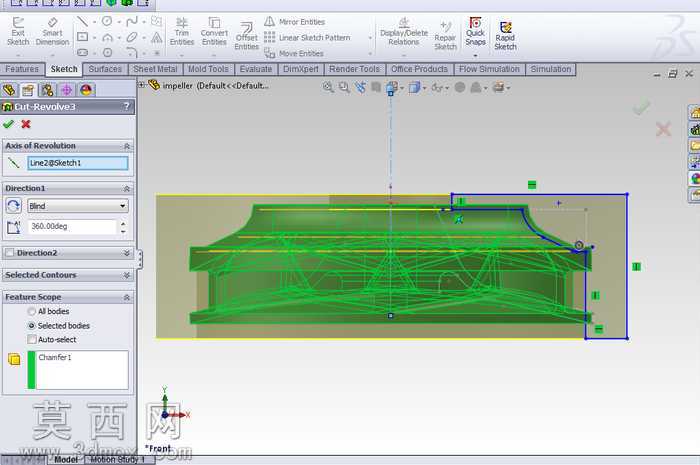Viewport: 700px width, 465px height.
Task: Confirm sketch via viewport corner checkmark
Action: coord(642,108)
